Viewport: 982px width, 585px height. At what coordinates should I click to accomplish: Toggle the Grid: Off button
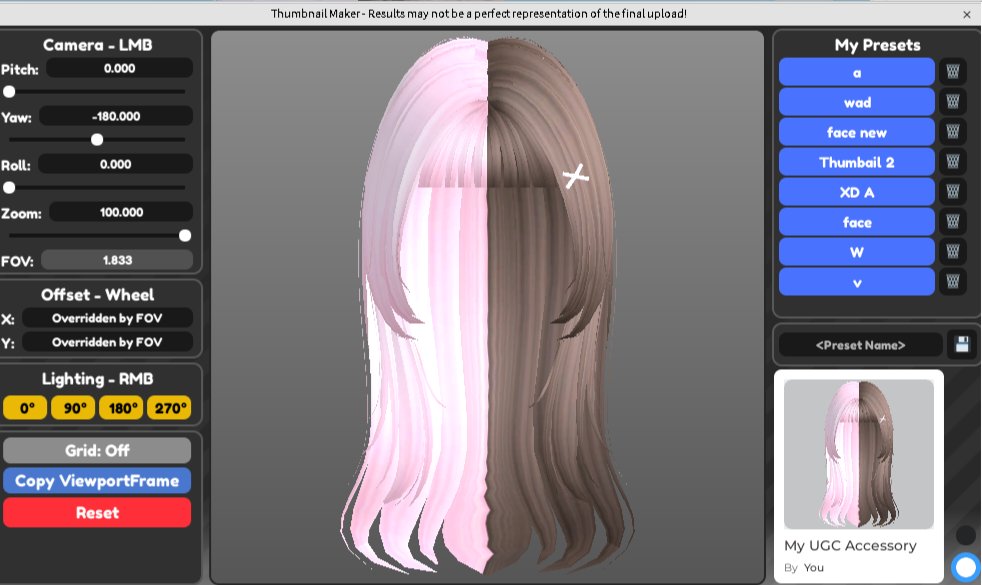[x=97, y=450]
